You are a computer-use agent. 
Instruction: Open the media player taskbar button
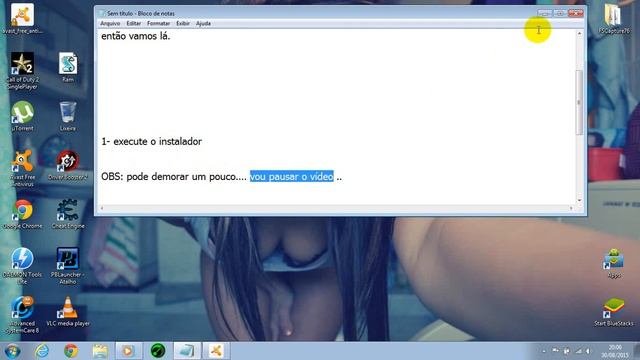[129, 351]
